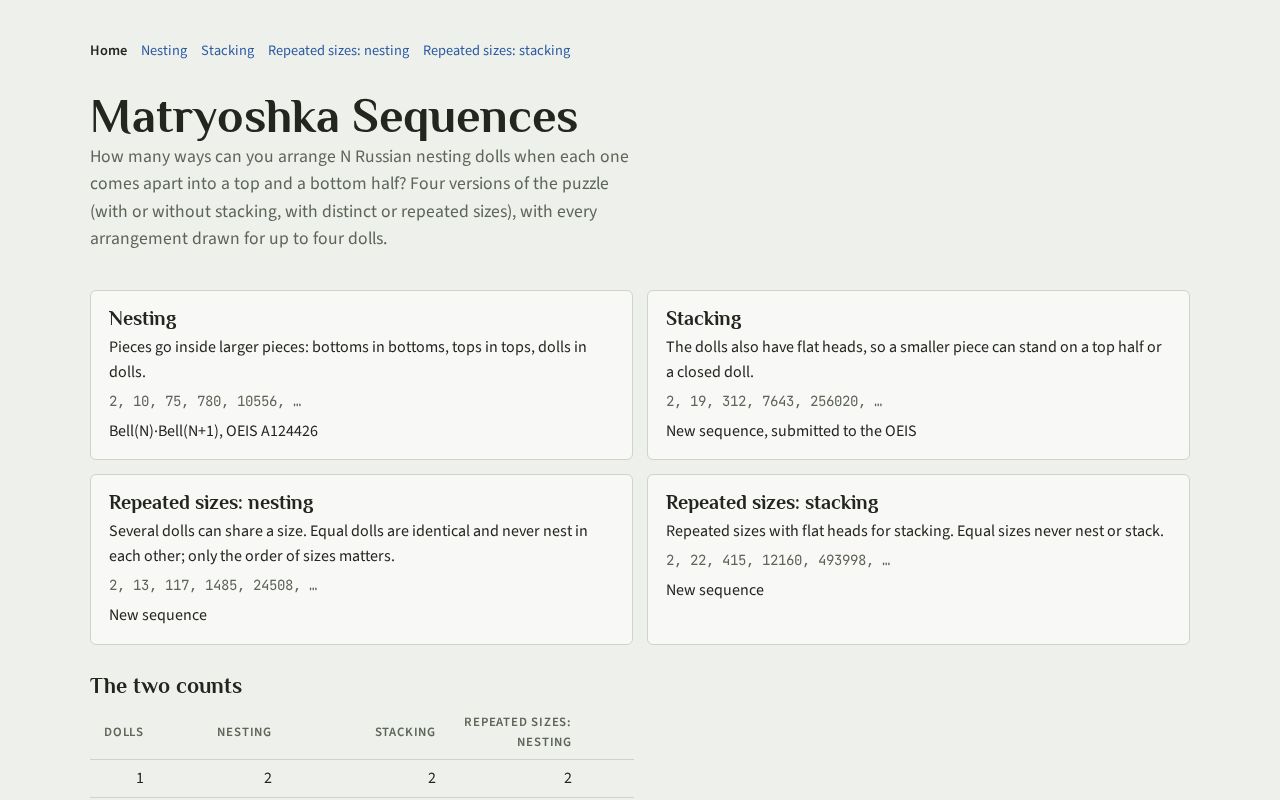Click the DOLLS column header

click(x=124, y=732)
